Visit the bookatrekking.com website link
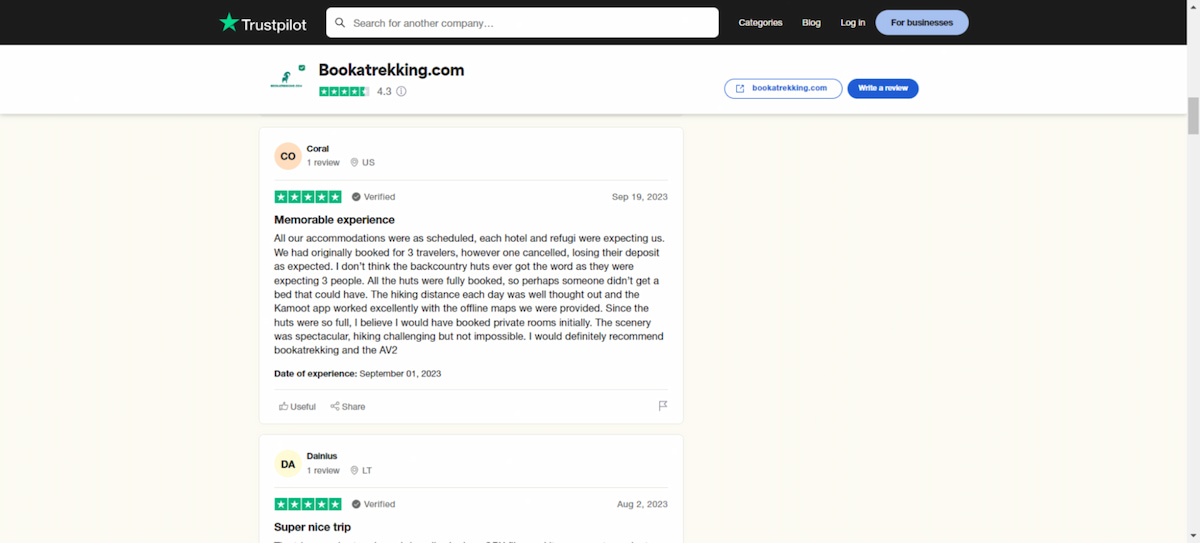 pos(782,88)
